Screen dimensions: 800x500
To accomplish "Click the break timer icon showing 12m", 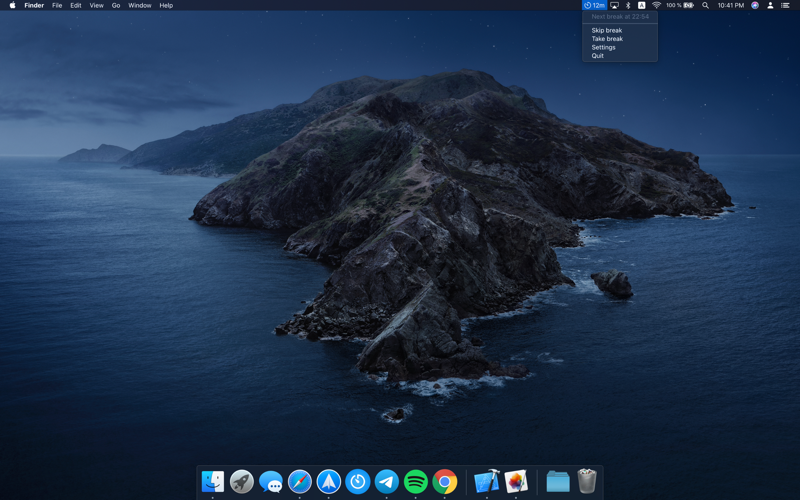I will pyautogui.click(x=594, y=5).
